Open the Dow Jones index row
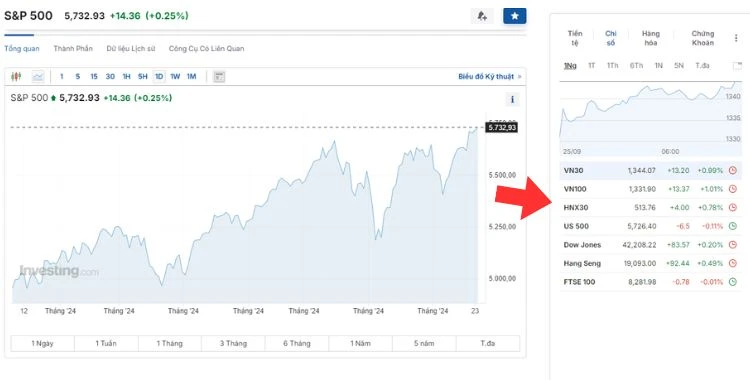 [x=651, y=245]
